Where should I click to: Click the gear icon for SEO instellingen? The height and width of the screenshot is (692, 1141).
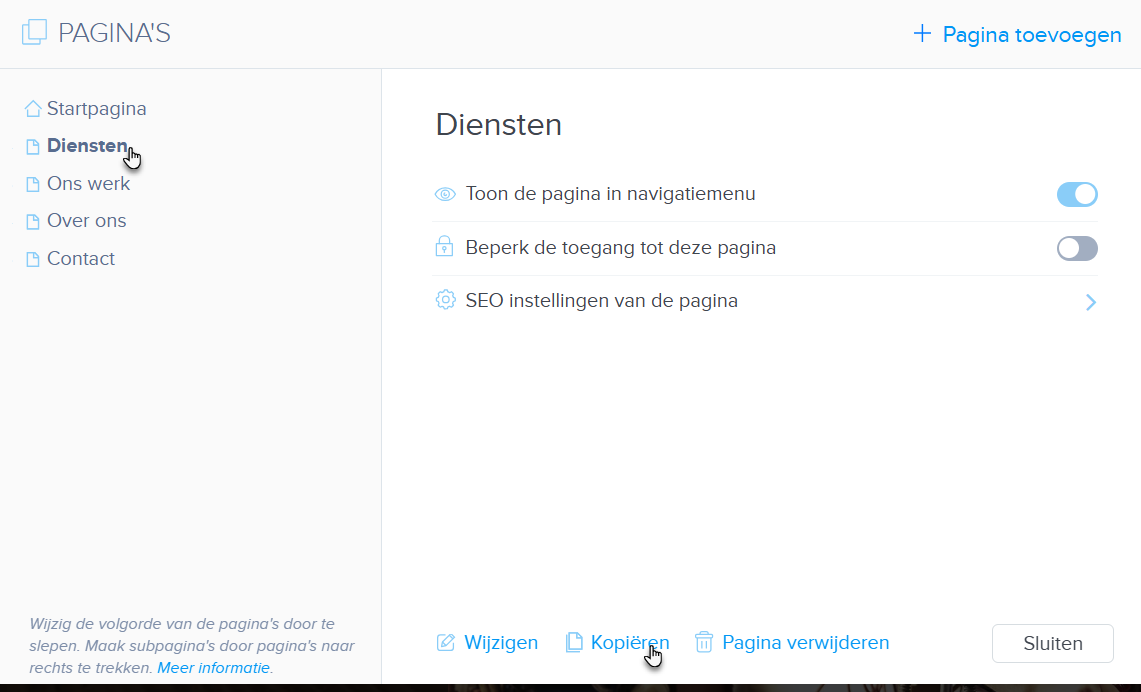click(x=445, y=300)
